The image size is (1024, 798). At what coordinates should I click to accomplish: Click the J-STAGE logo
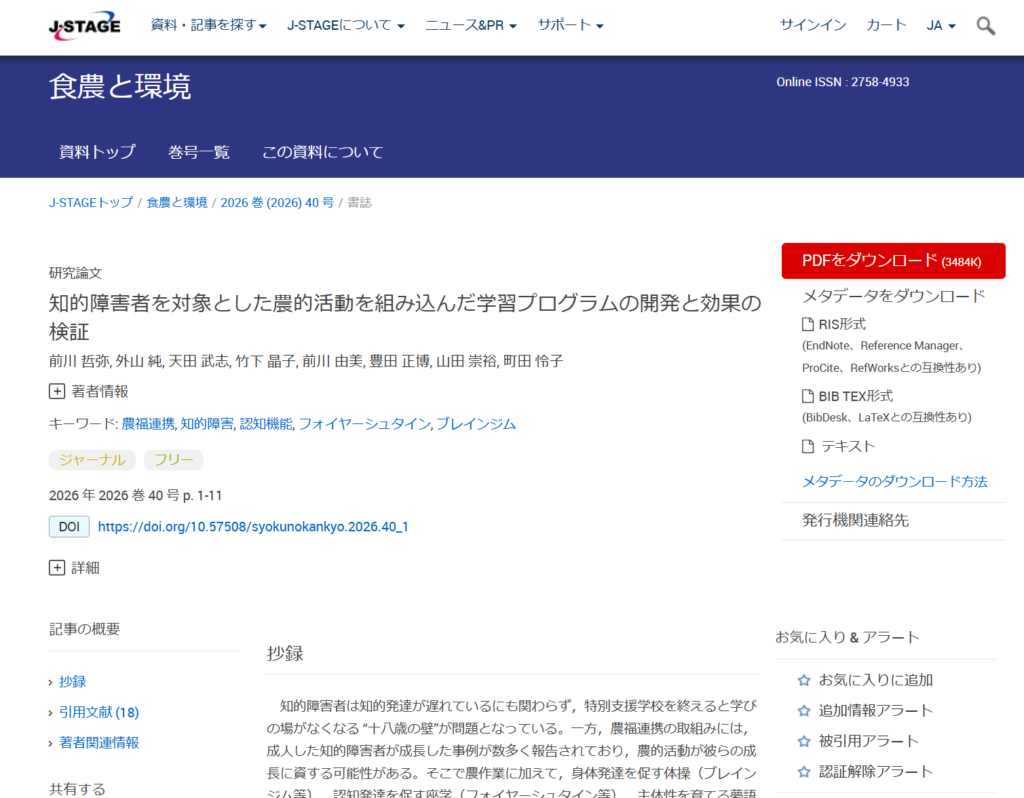tap(84, 26)
